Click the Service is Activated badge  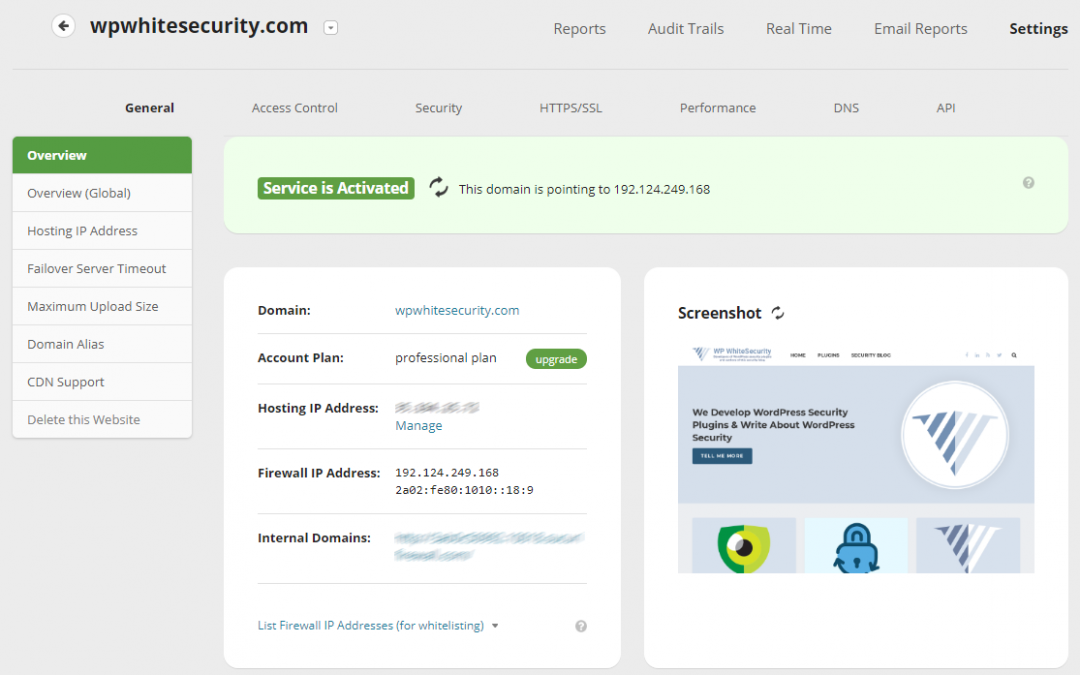(336, 188)
